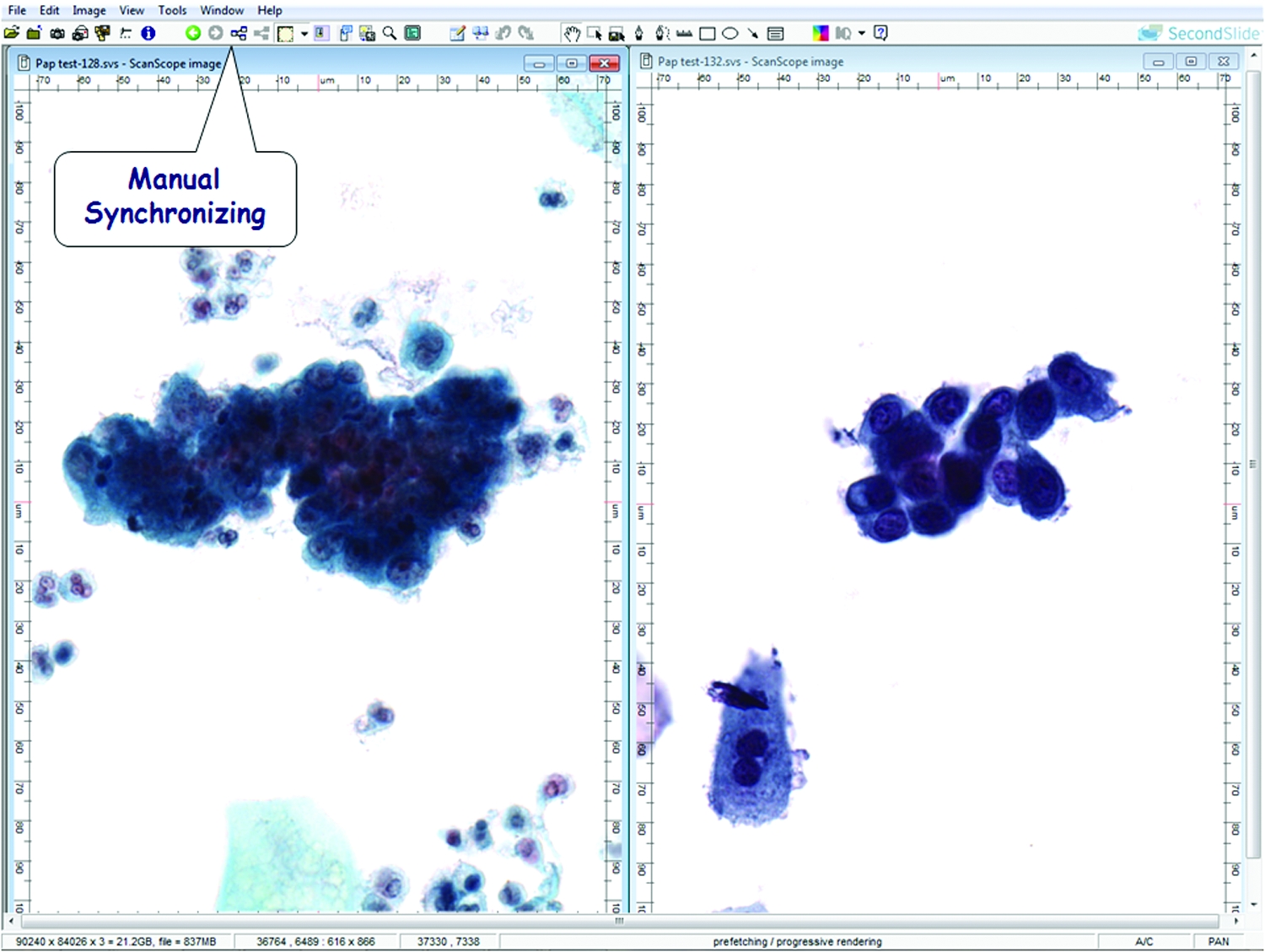Select the magnifier glass tool
Screen dimensions: 1265x952
(390, 33)
